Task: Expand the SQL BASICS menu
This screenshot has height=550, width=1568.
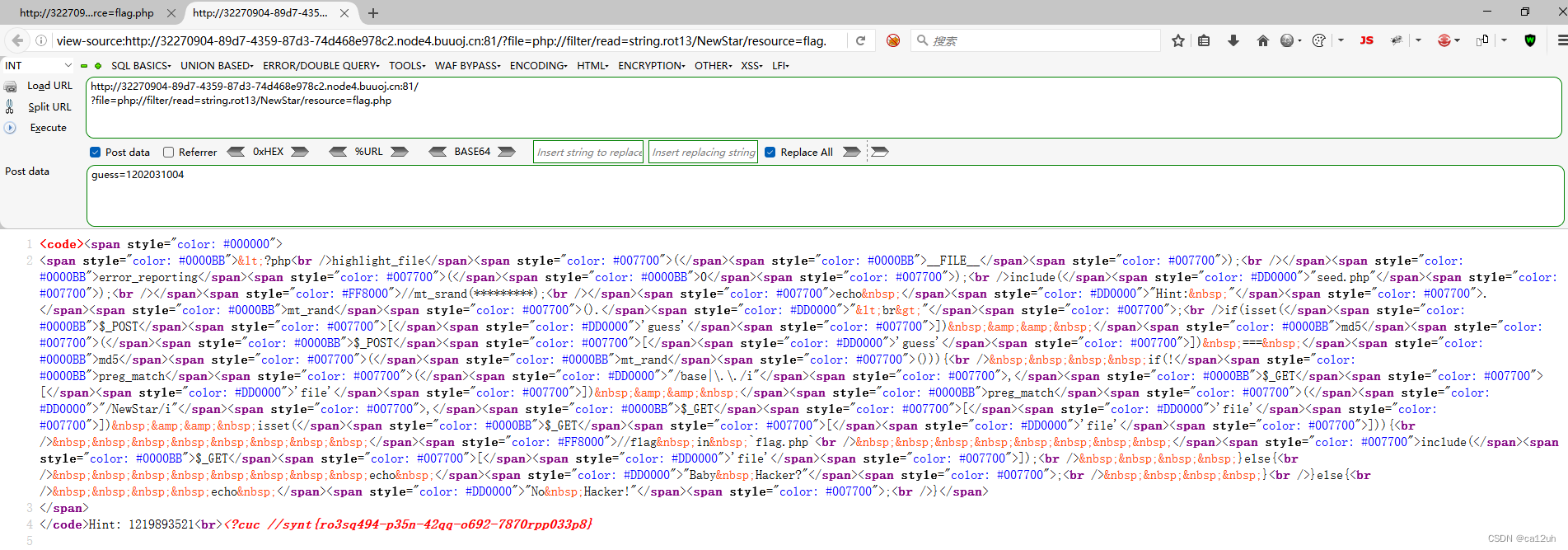Action: point(141,65)
